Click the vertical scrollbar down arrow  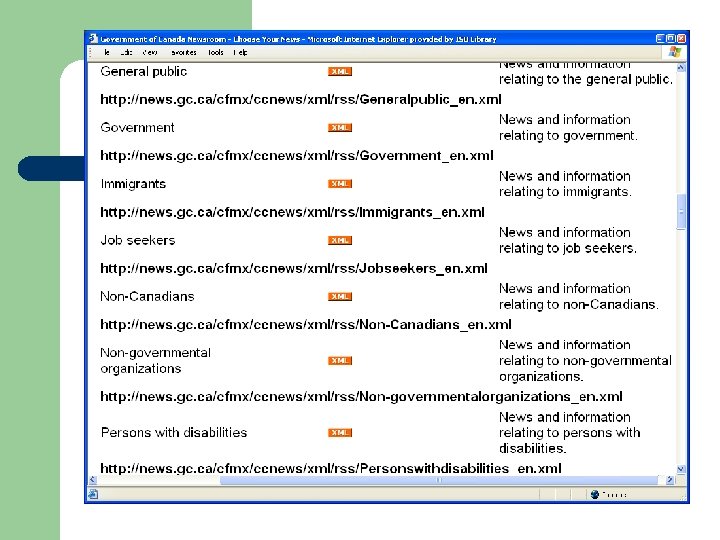(681, 469)
